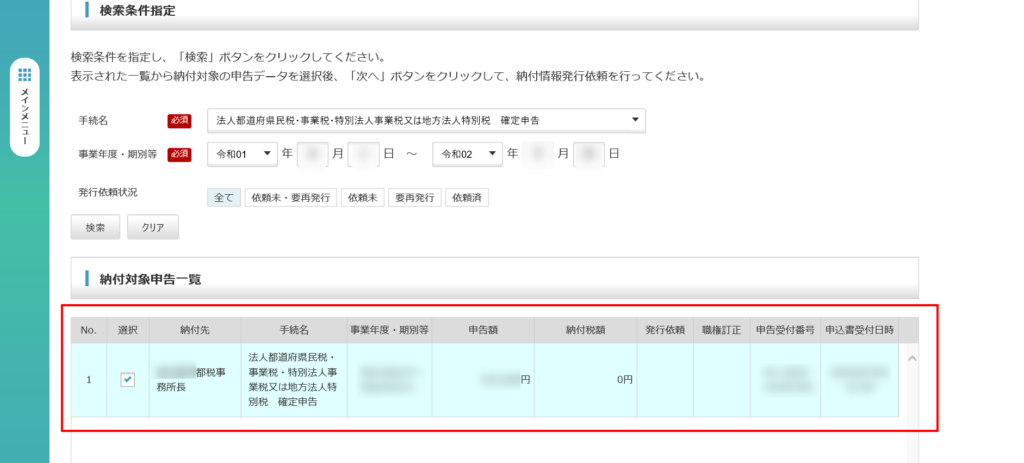Image resolution: width=1024 pixels, height=463 pixels.
Task: Choose the 依頼未 status filter
Action: 361,198
